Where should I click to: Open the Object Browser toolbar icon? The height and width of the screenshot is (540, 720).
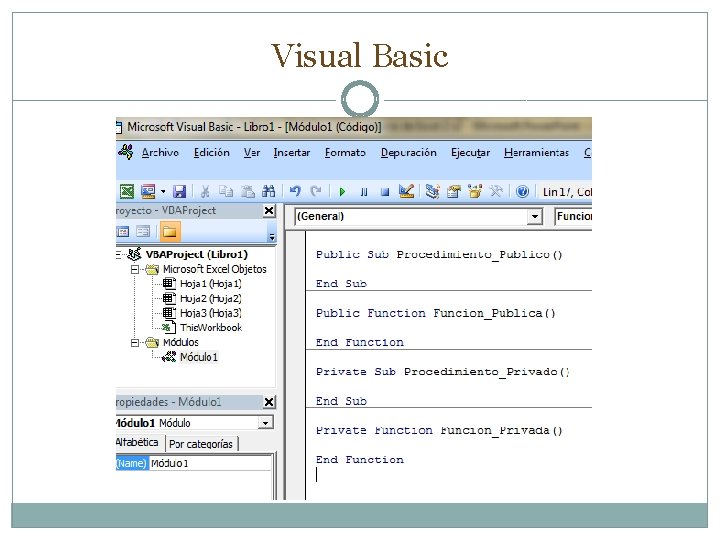click(475, 191)
